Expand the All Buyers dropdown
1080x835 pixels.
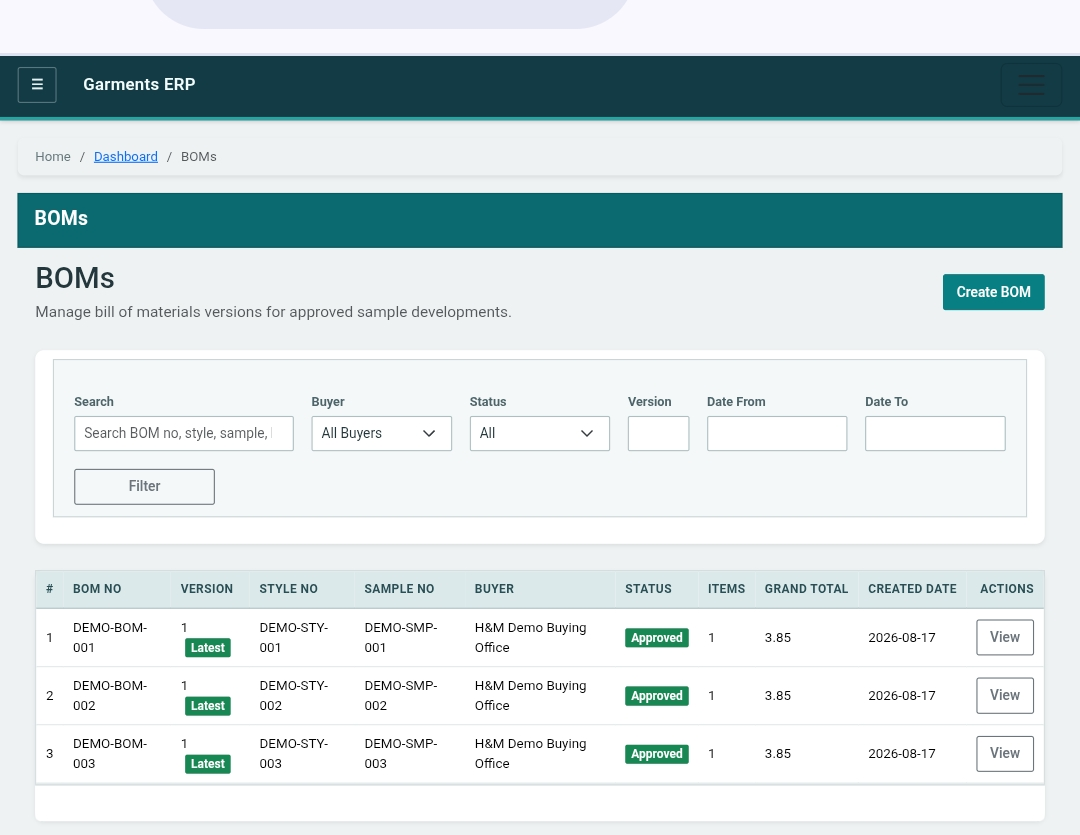tap(382, 433)
